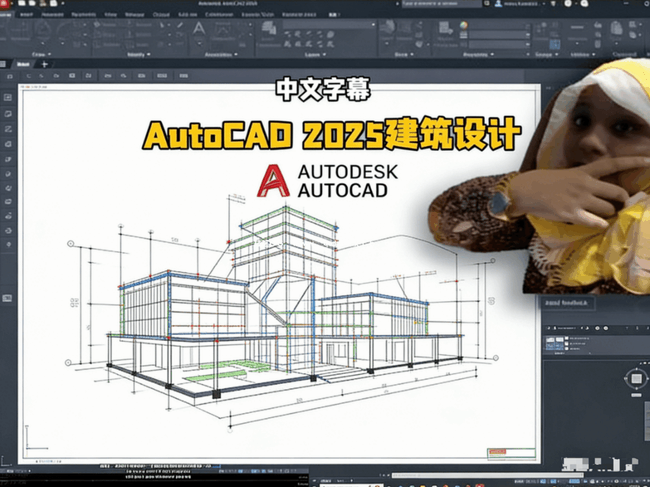The image size is (650, 487).
Task: Open the red AutoCAD application menu button
Action: coord(5,4)
